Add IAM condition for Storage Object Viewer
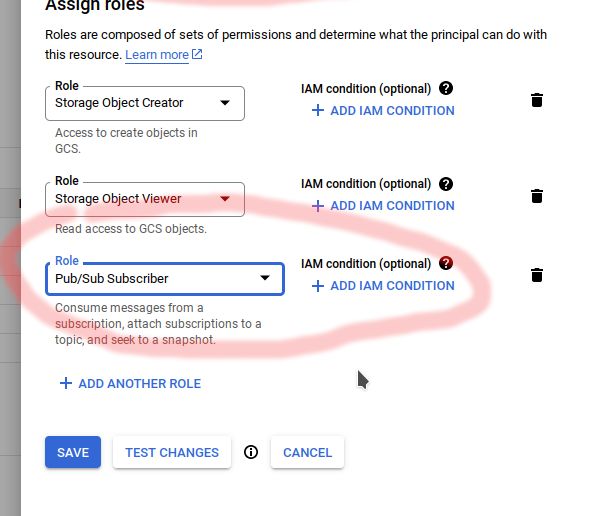The image size is (607, 516). tap(383, 205)
